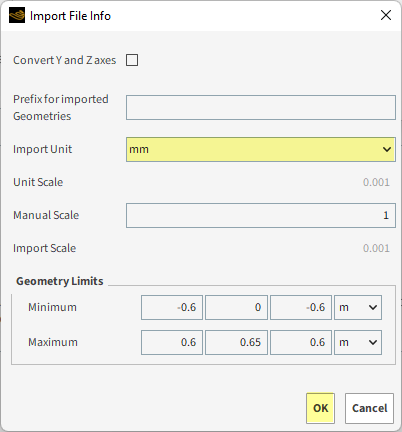
Task: Select the Minimum Z value field
Action: pyautogui.click(x=301, y=307)
